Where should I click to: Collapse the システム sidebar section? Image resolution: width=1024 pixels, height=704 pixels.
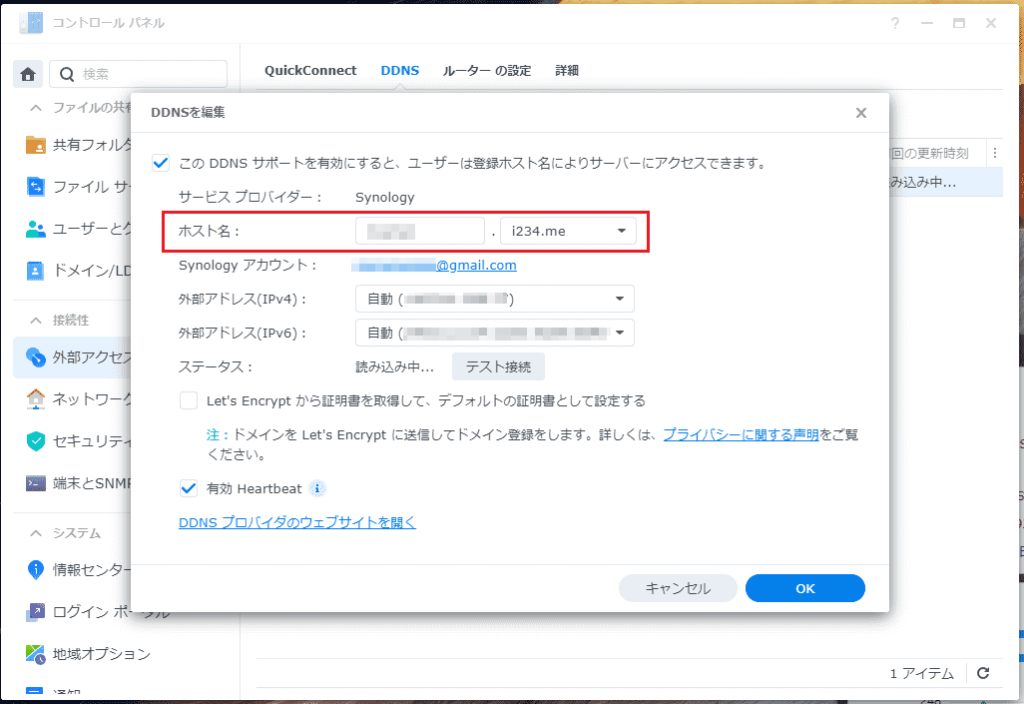tap(36, 533)
